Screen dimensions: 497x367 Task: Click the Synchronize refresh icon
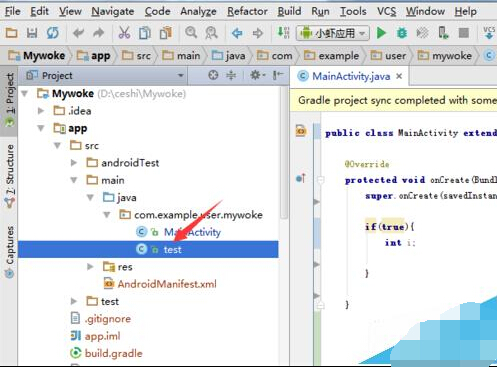click(x=53, y=33)
